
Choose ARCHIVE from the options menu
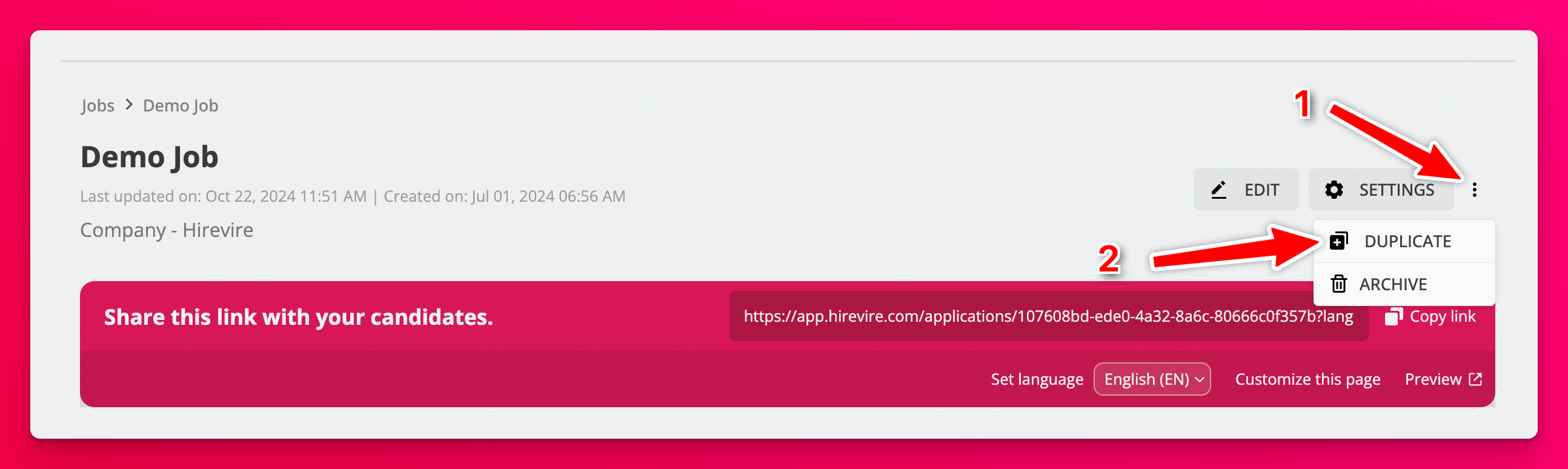click(x=1393, y=284)
